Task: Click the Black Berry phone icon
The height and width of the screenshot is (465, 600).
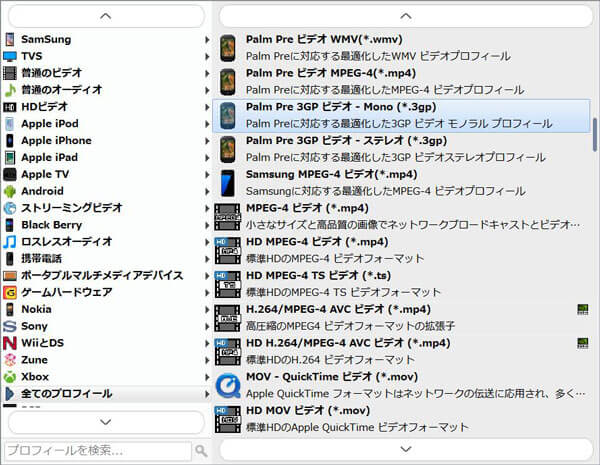Action: pyautogui.click(x=10, y=225)
